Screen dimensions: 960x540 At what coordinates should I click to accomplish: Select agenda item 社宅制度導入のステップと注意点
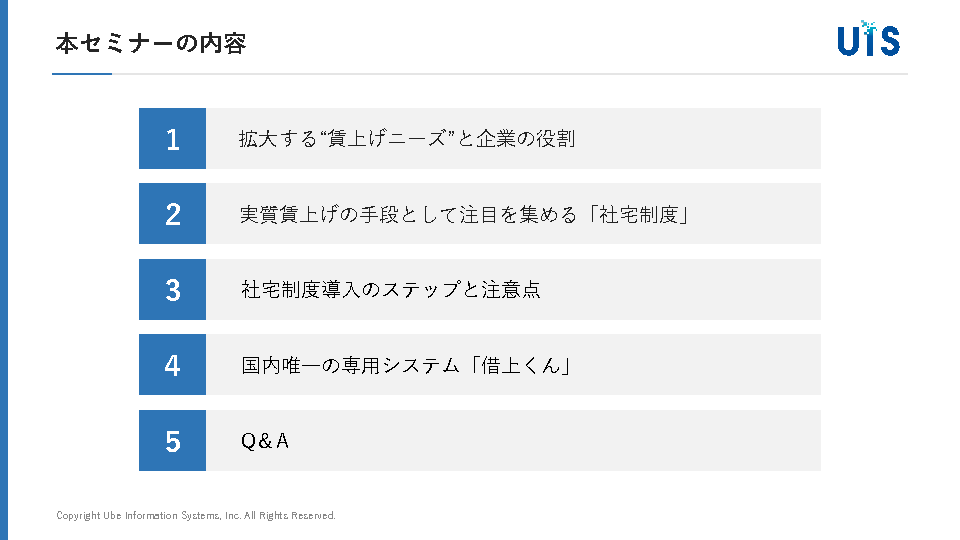pyautogui.click(x=391, y=290)
